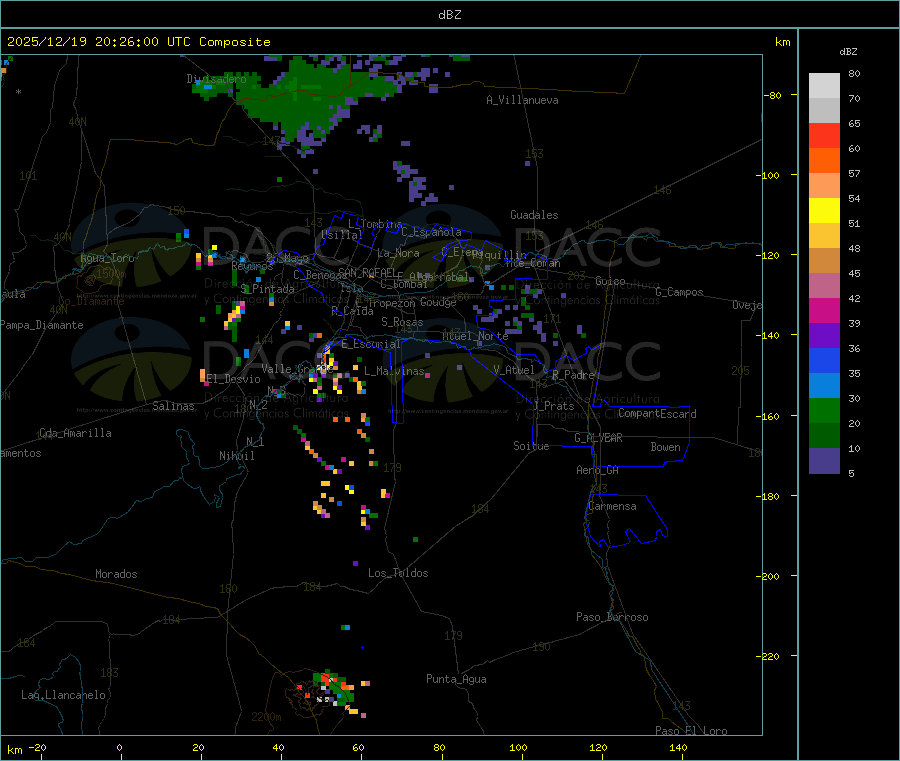Click the 'L_Malvinas' place label
Screen dimensions: 900x761
point(394,371)
